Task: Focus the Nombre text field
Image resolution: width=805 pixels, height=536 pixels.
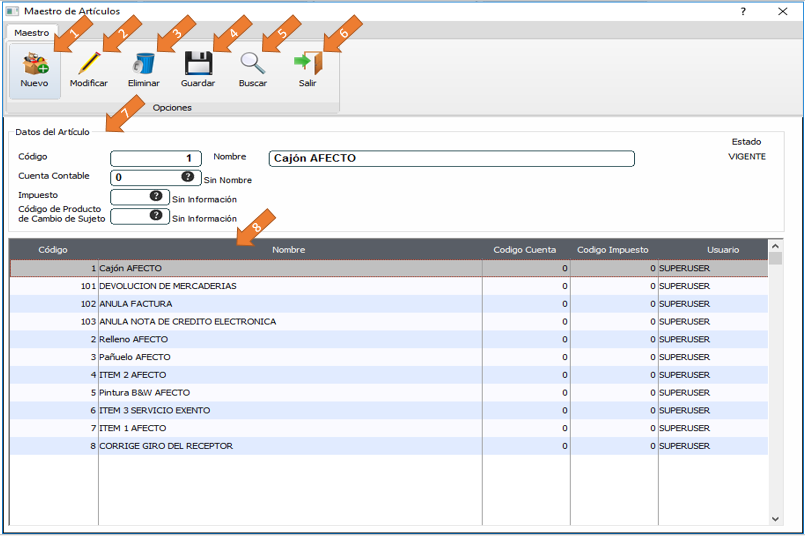Action: coord(452,158)
